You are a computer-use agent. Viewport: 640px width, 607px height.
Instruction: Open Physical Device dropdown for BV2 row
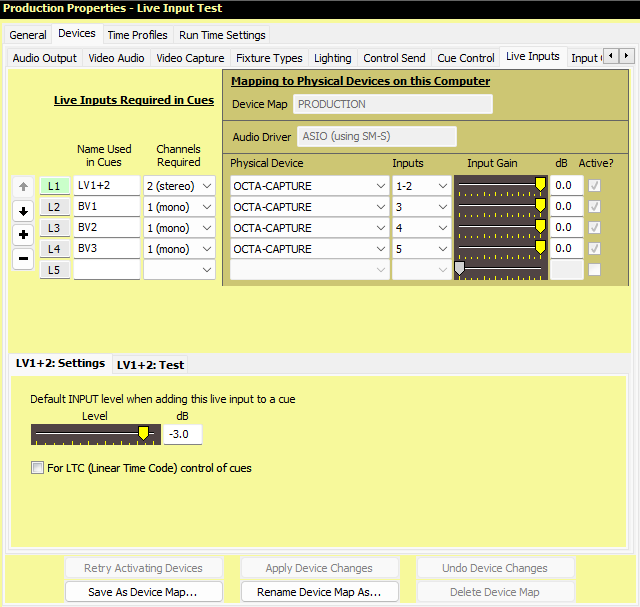click(309, 228)
